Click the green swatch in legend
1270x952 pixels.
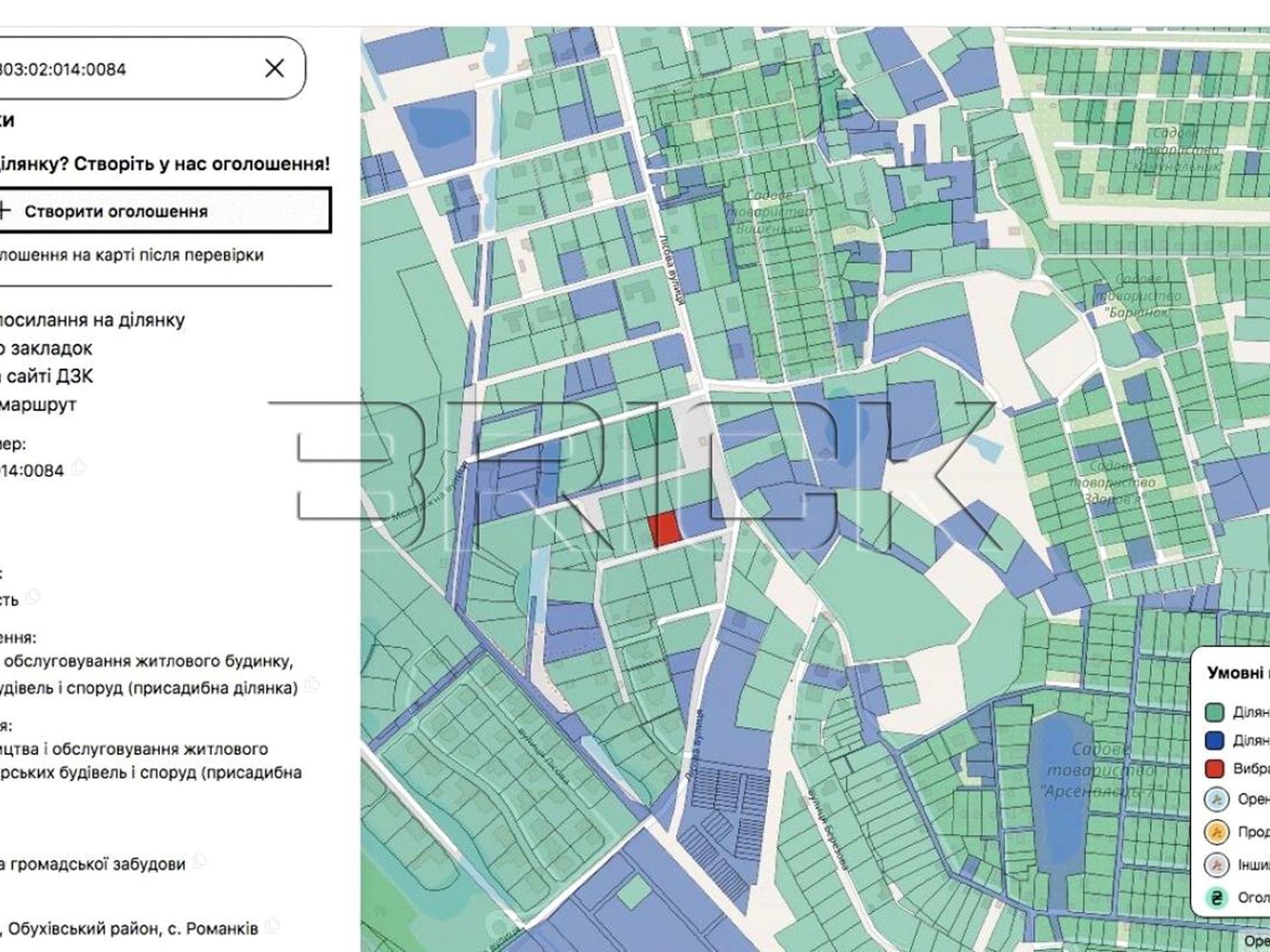pos(1214,713)
